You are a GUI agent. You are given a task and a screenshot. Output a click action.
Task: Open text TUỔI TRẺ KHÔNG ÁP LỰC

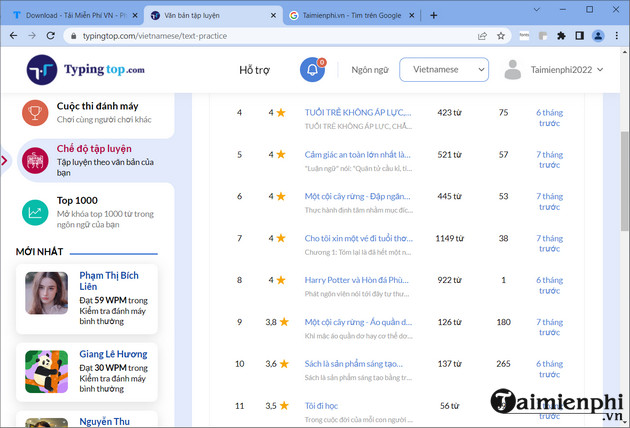point(358,113)
